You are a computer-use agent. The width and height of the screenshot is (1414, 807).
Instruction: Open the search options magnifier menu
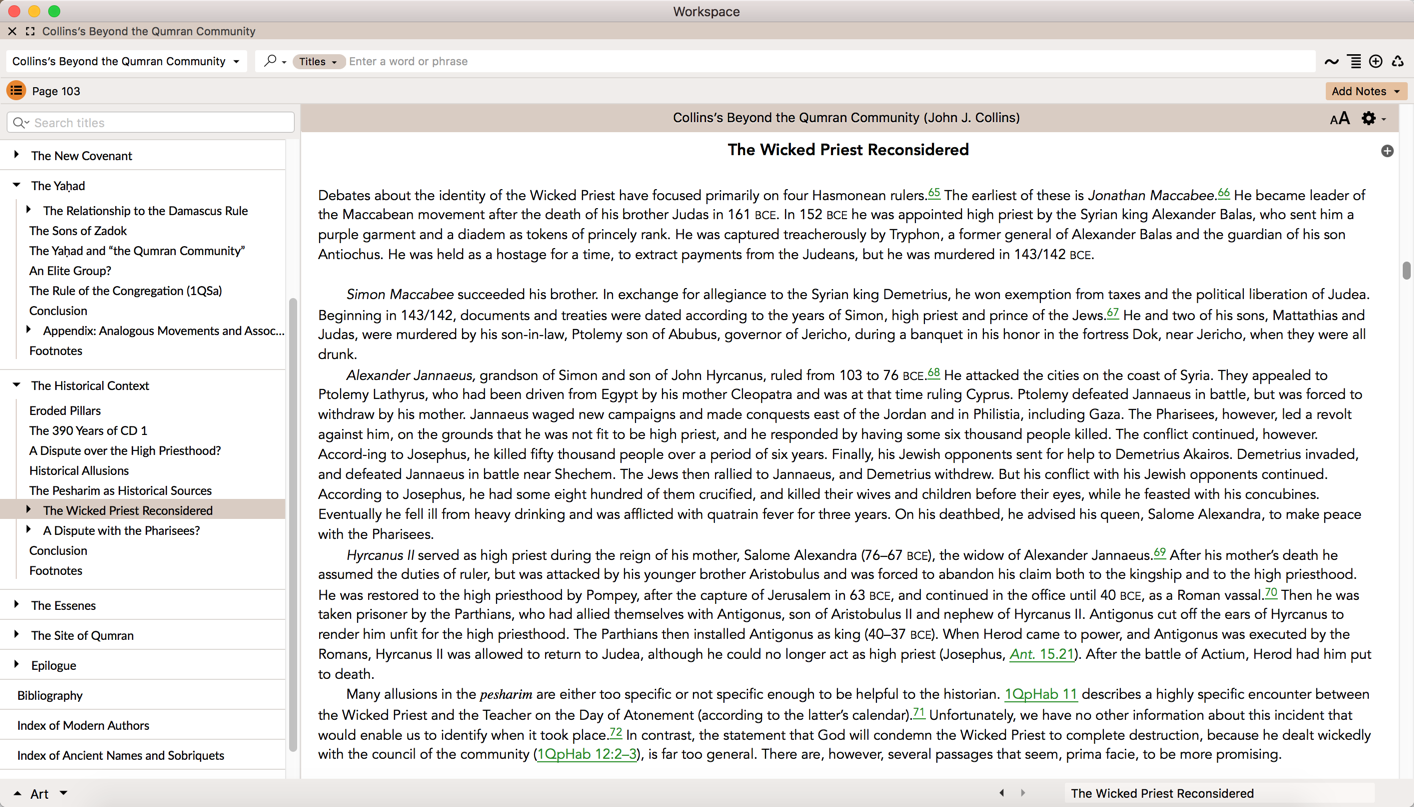pos(274,61)
